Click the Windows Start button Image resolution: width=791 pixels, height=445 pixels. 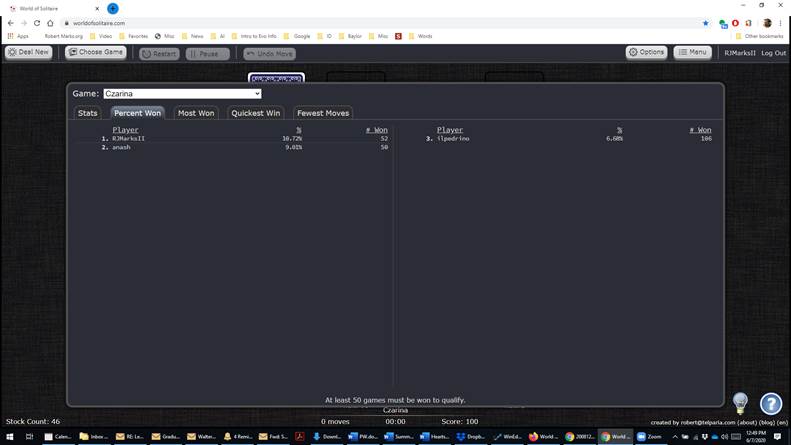point(10,437)
